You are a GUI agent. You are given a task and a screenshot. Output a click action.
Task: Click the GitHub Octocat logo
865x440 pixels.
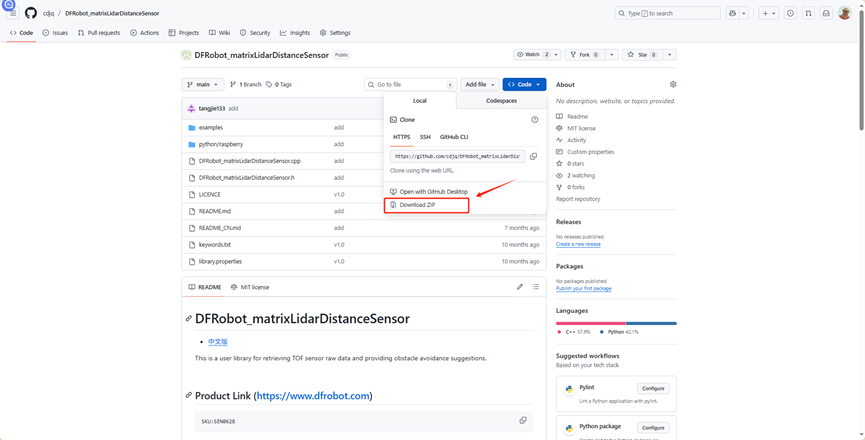[x=30, y=13]
